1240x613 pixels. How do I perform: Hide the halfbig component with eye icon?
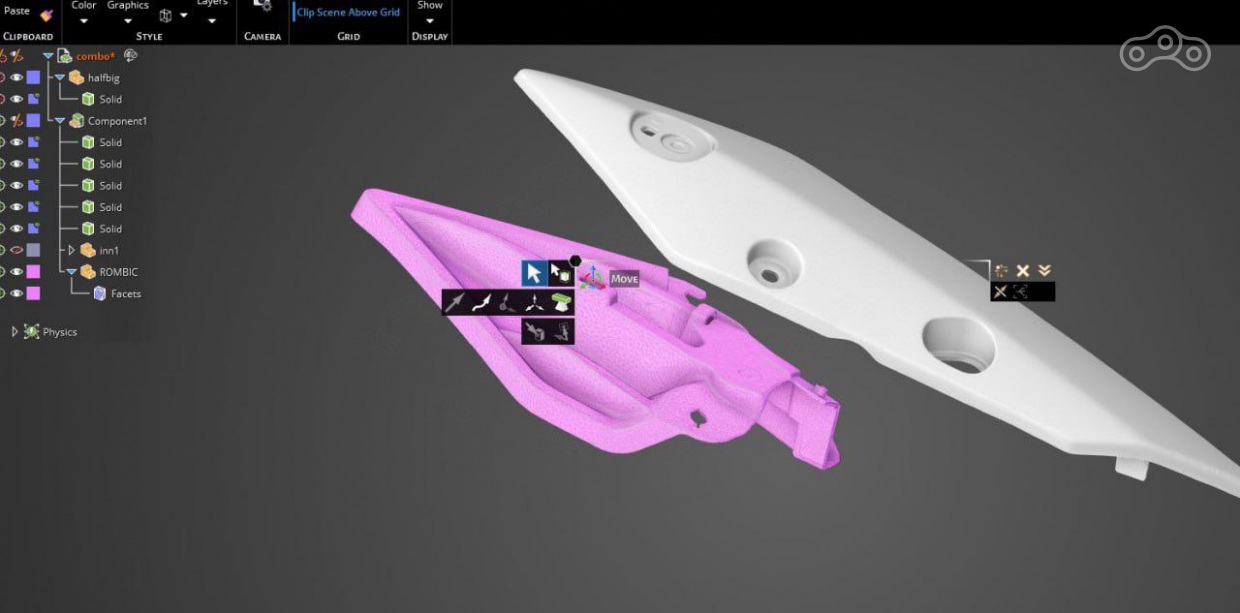(x=16, y=78)
